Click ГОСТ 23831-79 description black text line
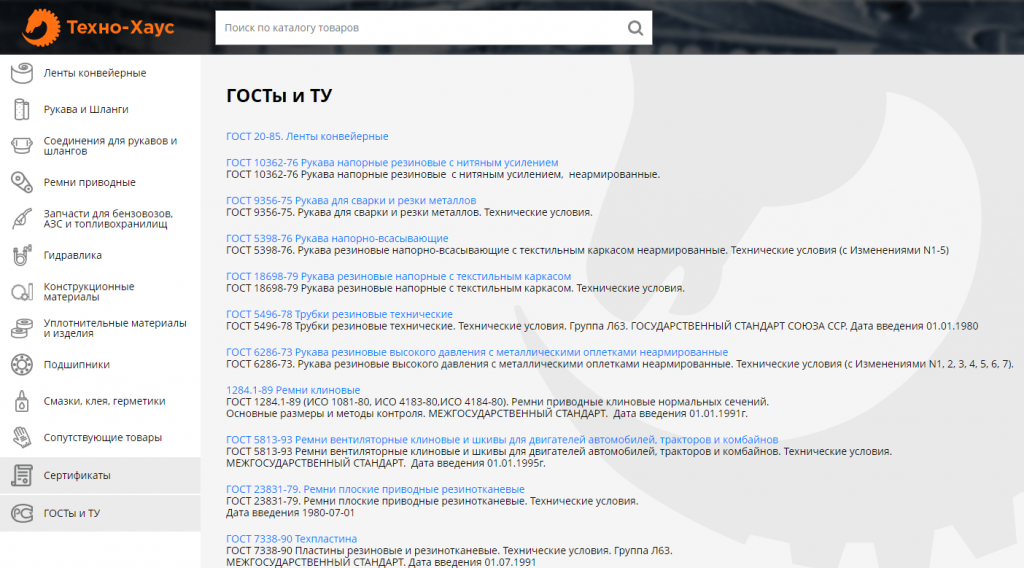 point(432,501)
